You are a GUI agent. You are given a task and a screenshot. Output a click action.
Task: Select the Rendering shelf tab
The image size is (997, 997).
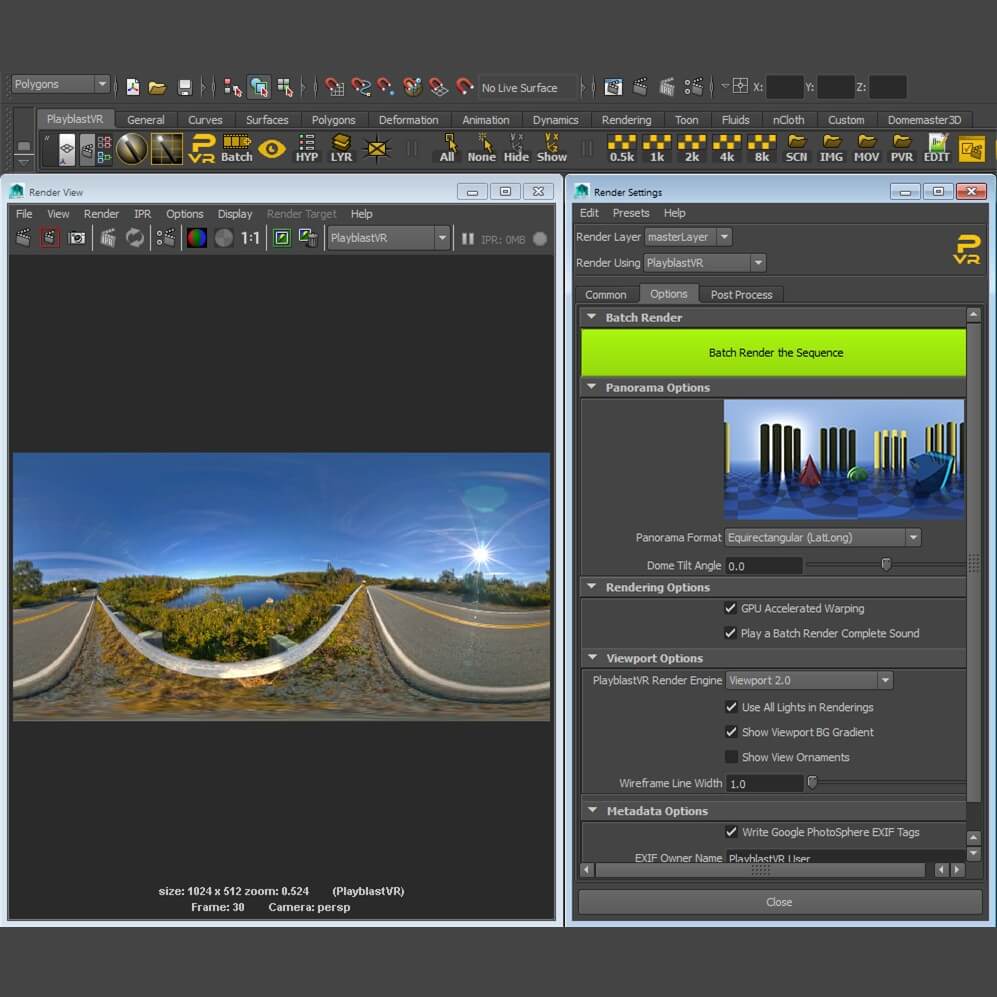pyautogui.click(x=626, y=120)
